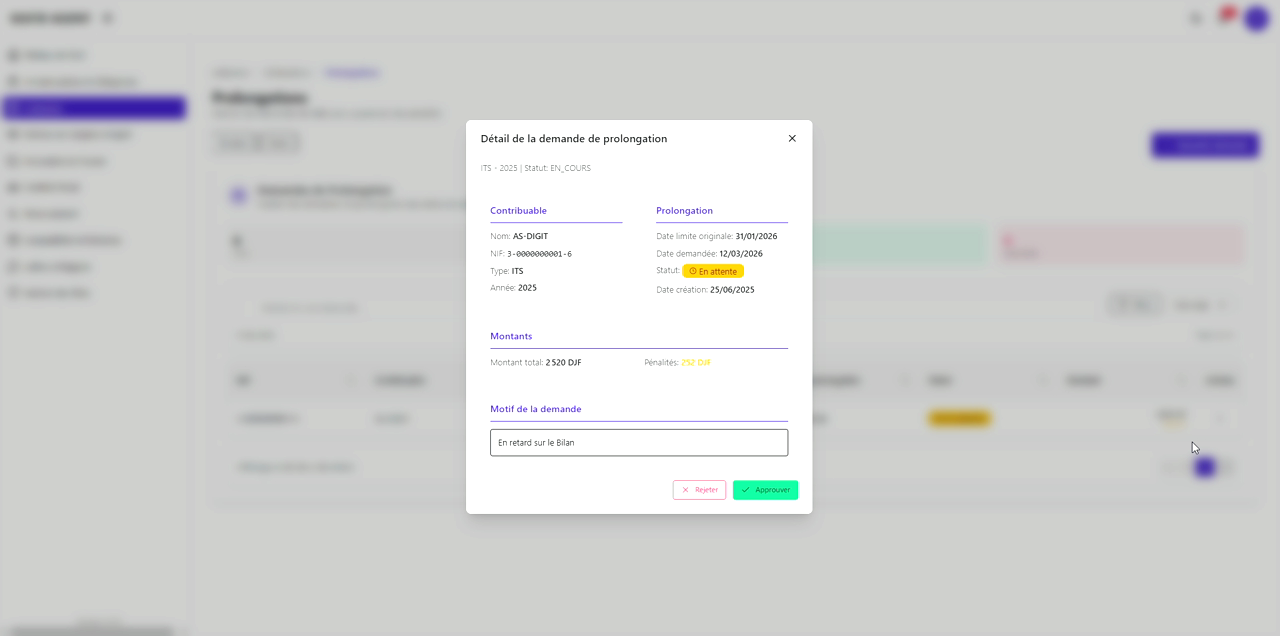Click the green Approuver button

[x=765, y=490]
